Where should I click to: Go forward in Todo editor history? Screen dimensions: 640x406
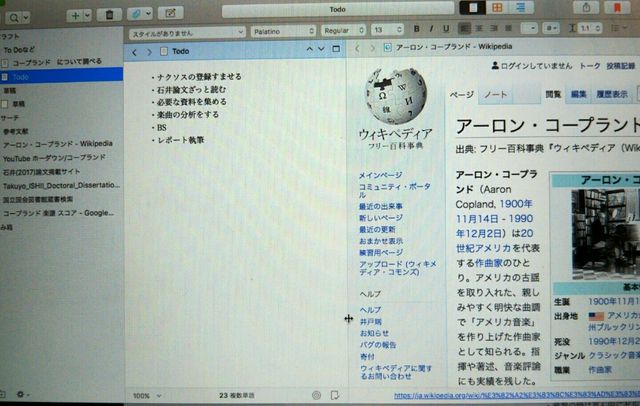[149, 52]
